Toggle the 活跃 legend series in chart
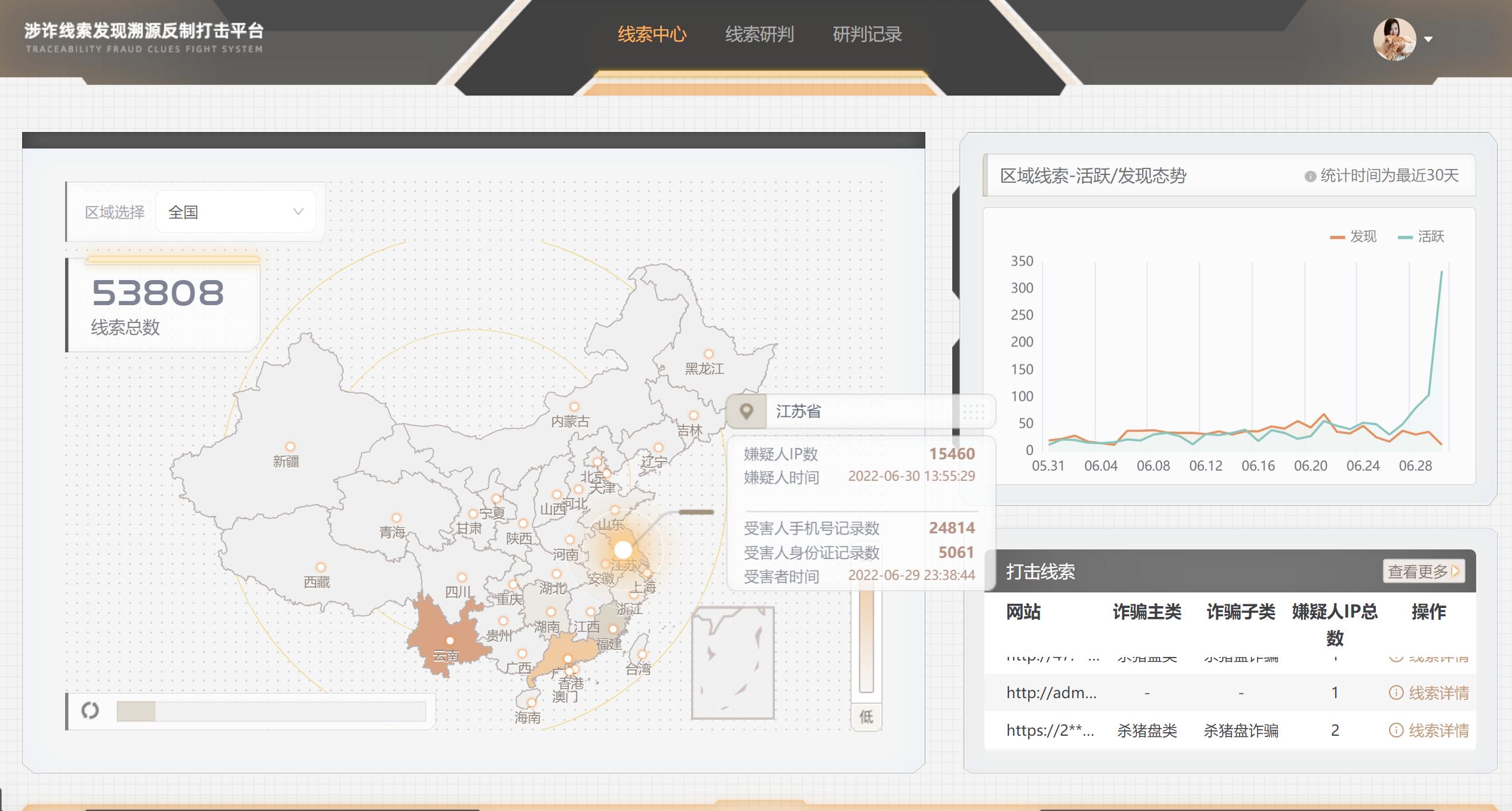1512x811 pixels. pos(1421,237)
